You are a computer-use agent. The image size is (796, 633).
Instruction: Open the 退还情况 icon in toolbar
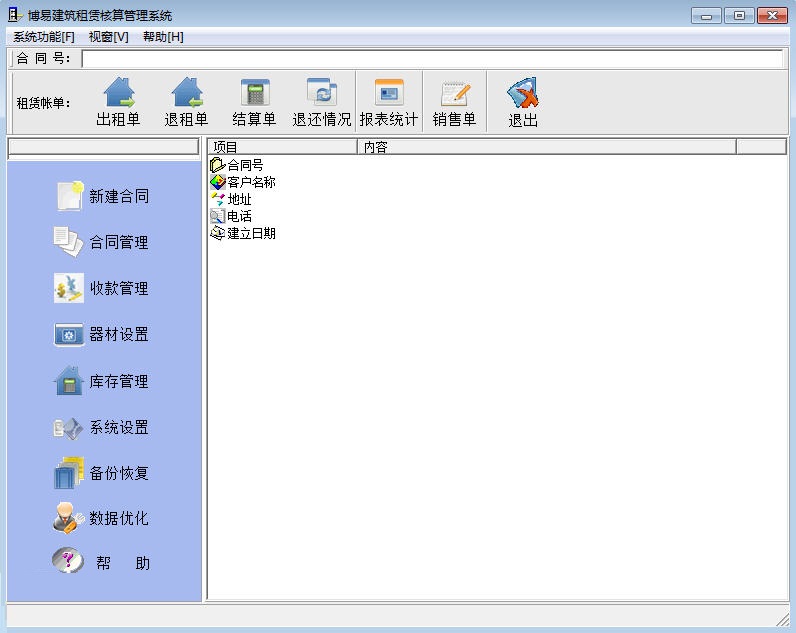tap(322, 92)
